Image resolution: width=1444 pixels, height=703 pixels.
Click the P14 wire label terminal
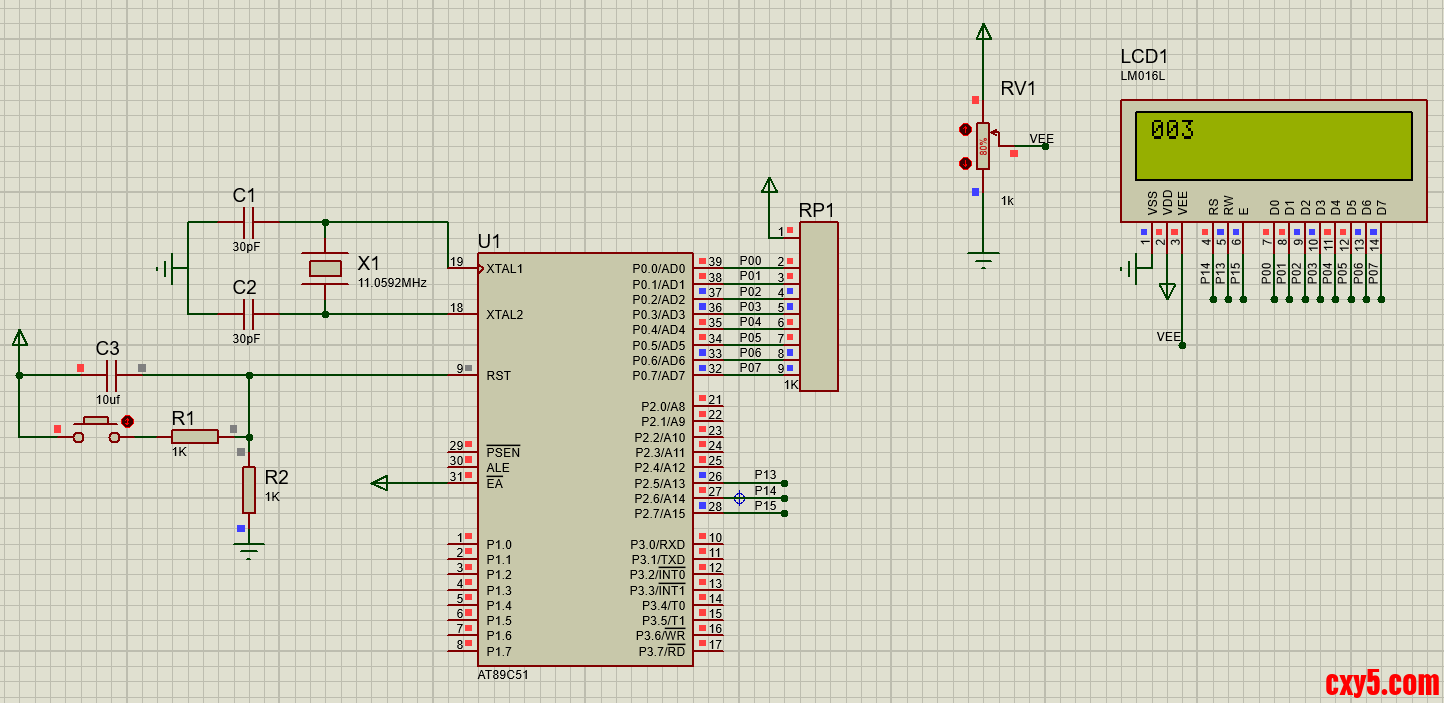coord(784,498)
